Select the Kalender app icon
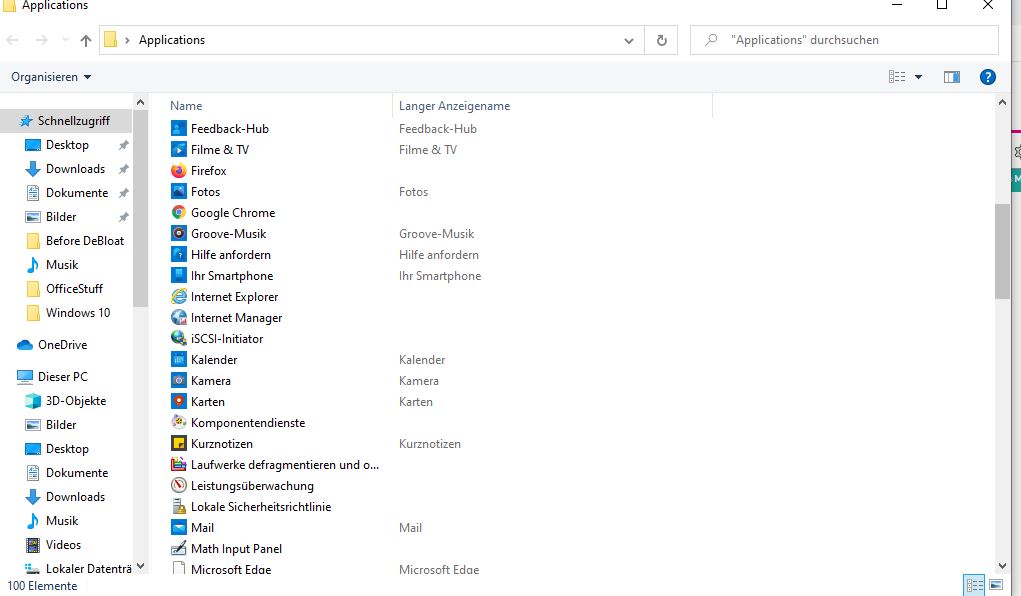This screenshot has width=1021, height=596. pos(178,360)
